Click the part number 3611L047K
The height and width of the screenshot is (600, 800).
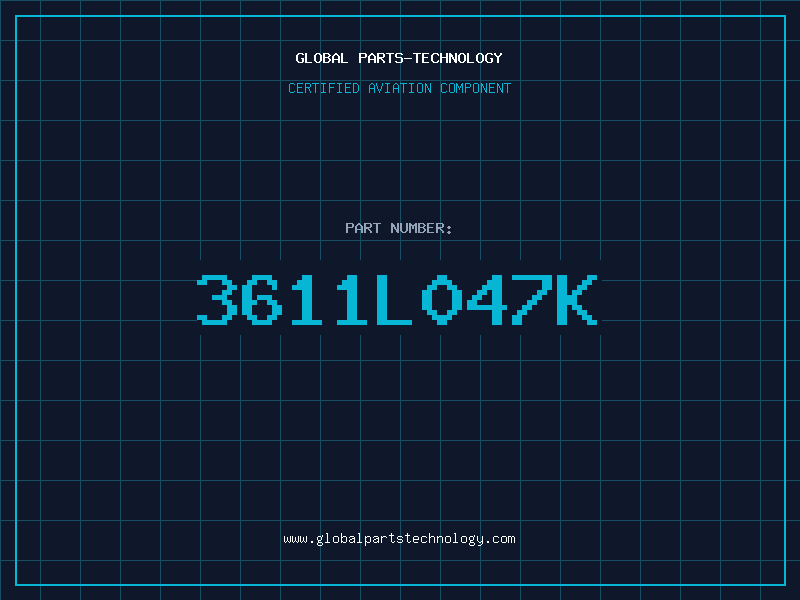coord(397,299)
